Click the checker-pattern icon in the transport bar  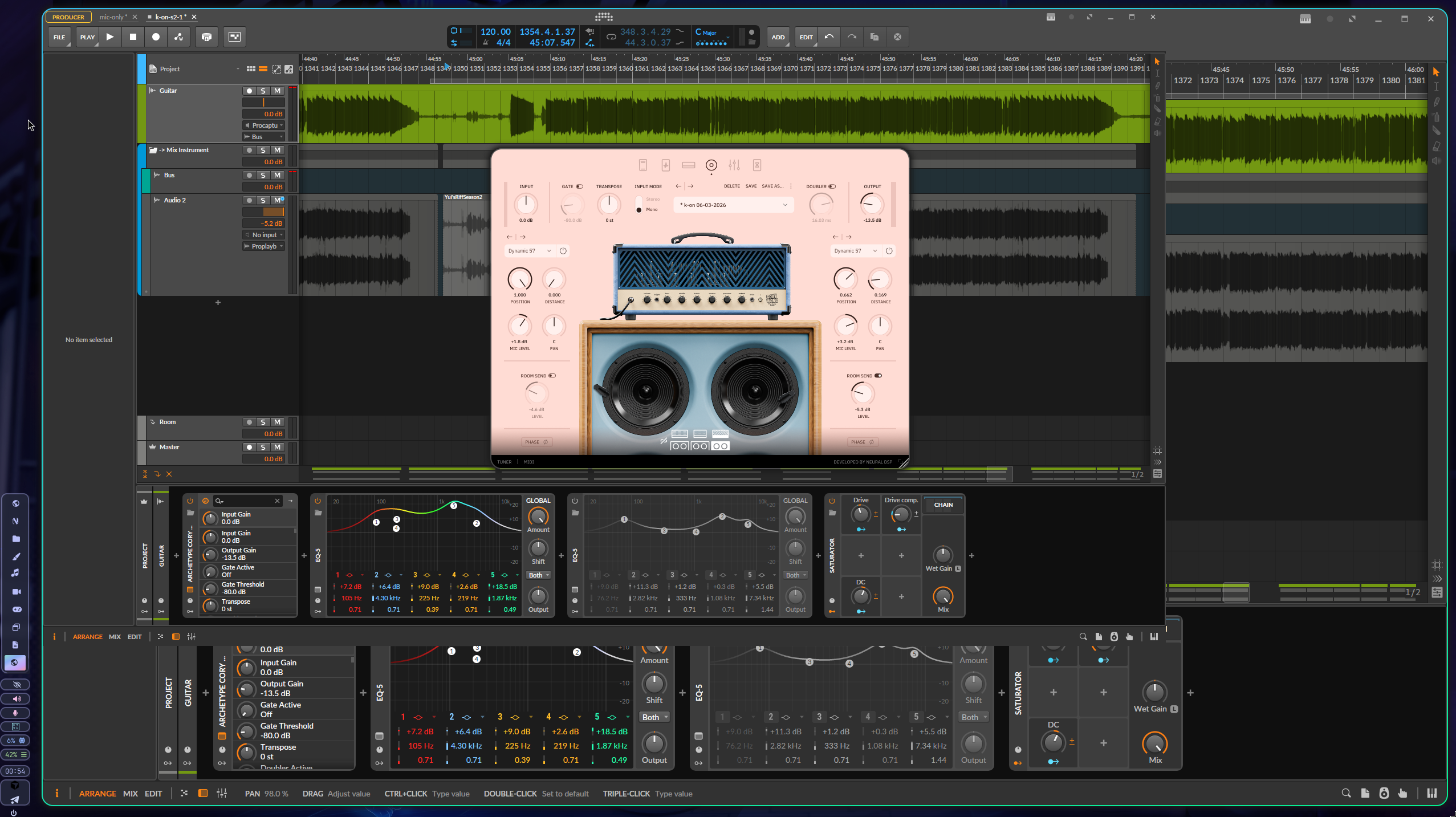234,37
